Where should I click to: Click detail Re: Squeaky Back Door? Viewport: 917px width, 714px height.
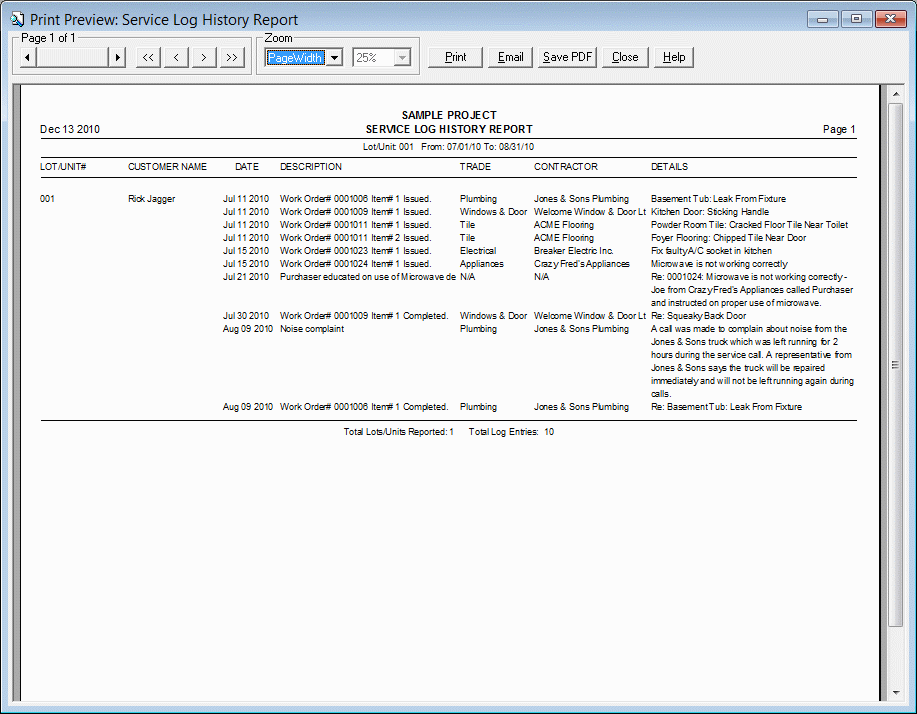tap(698, 316)
